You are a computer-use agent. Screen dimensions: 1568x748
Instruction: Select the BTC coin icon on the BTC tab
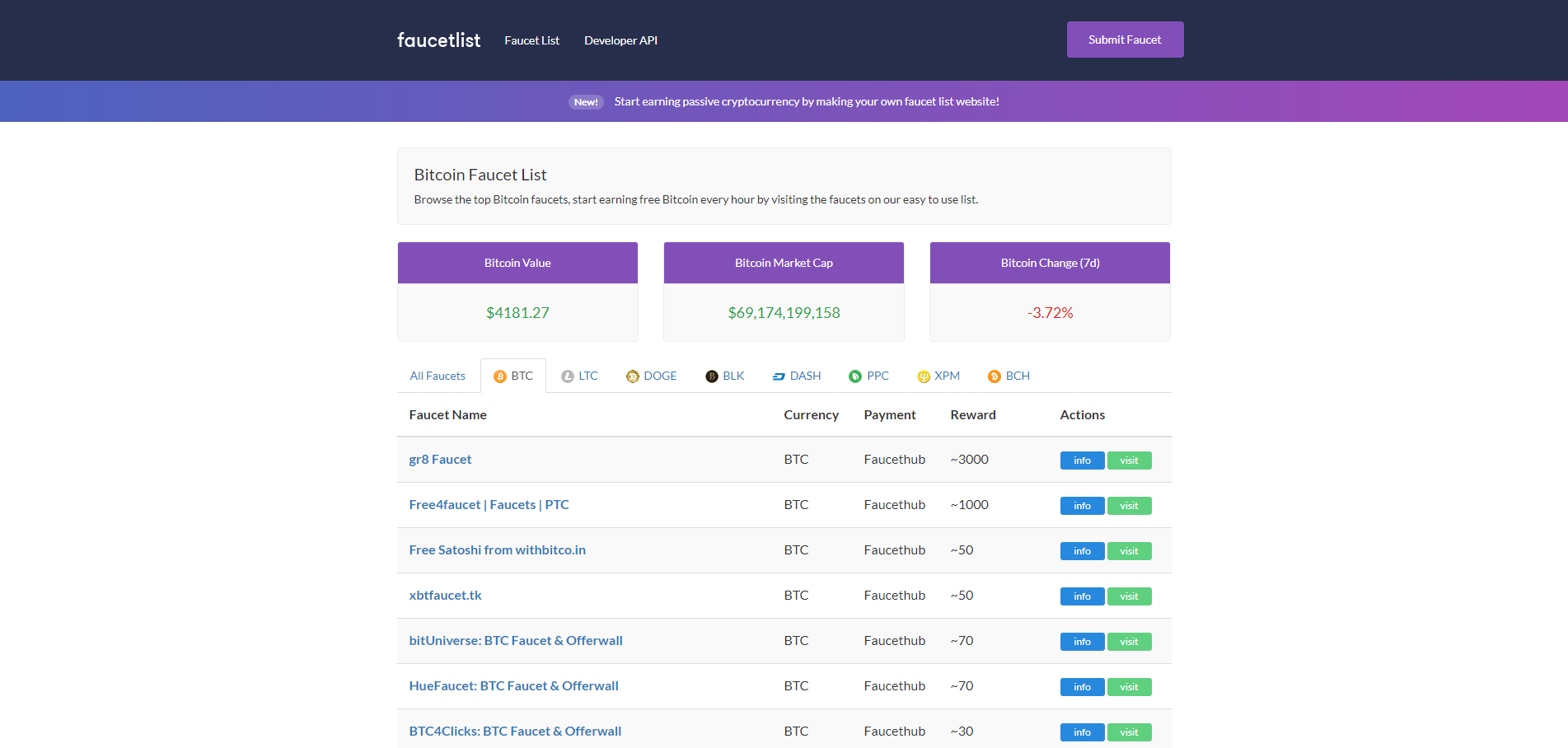(499, 376)
